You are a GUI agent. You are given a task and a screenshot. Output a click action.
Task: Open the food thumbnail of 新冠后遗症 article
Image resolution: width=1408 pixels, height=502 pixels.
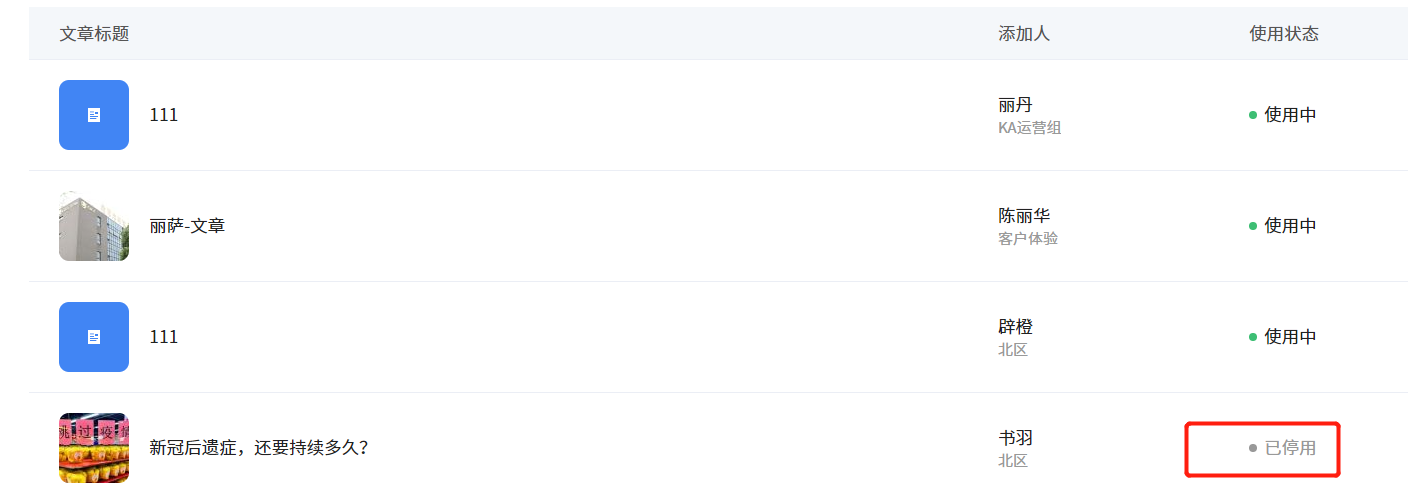94,448
